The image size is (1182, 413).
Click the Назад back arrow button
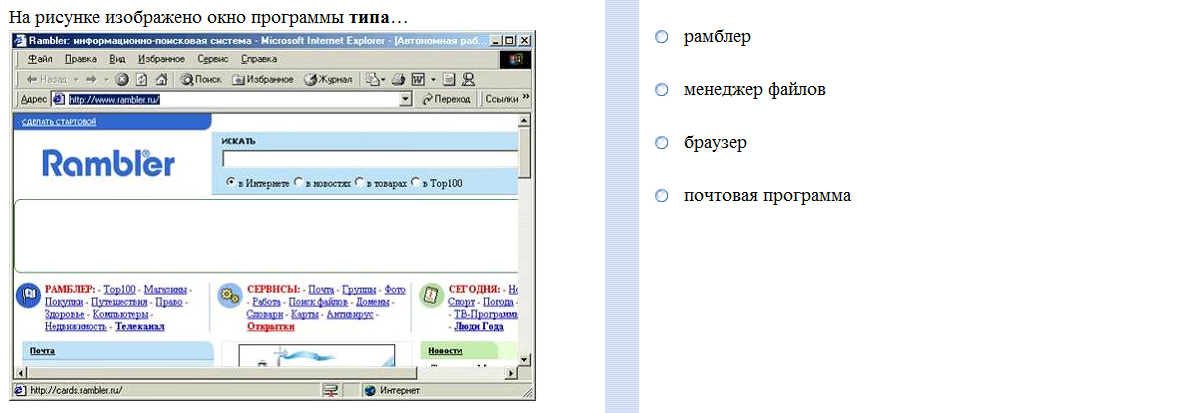47,78
